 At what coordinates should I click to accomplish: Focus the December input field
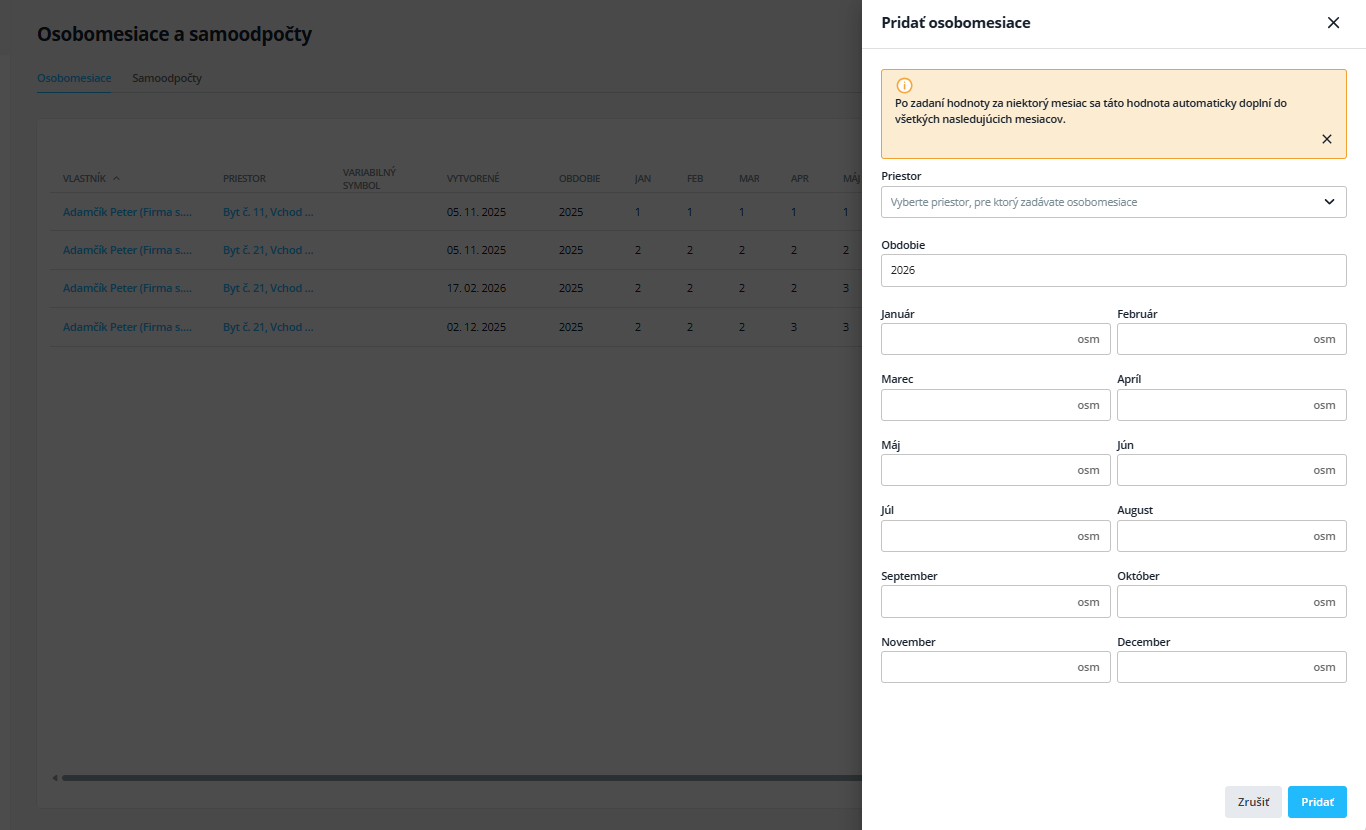point(1232,667)
